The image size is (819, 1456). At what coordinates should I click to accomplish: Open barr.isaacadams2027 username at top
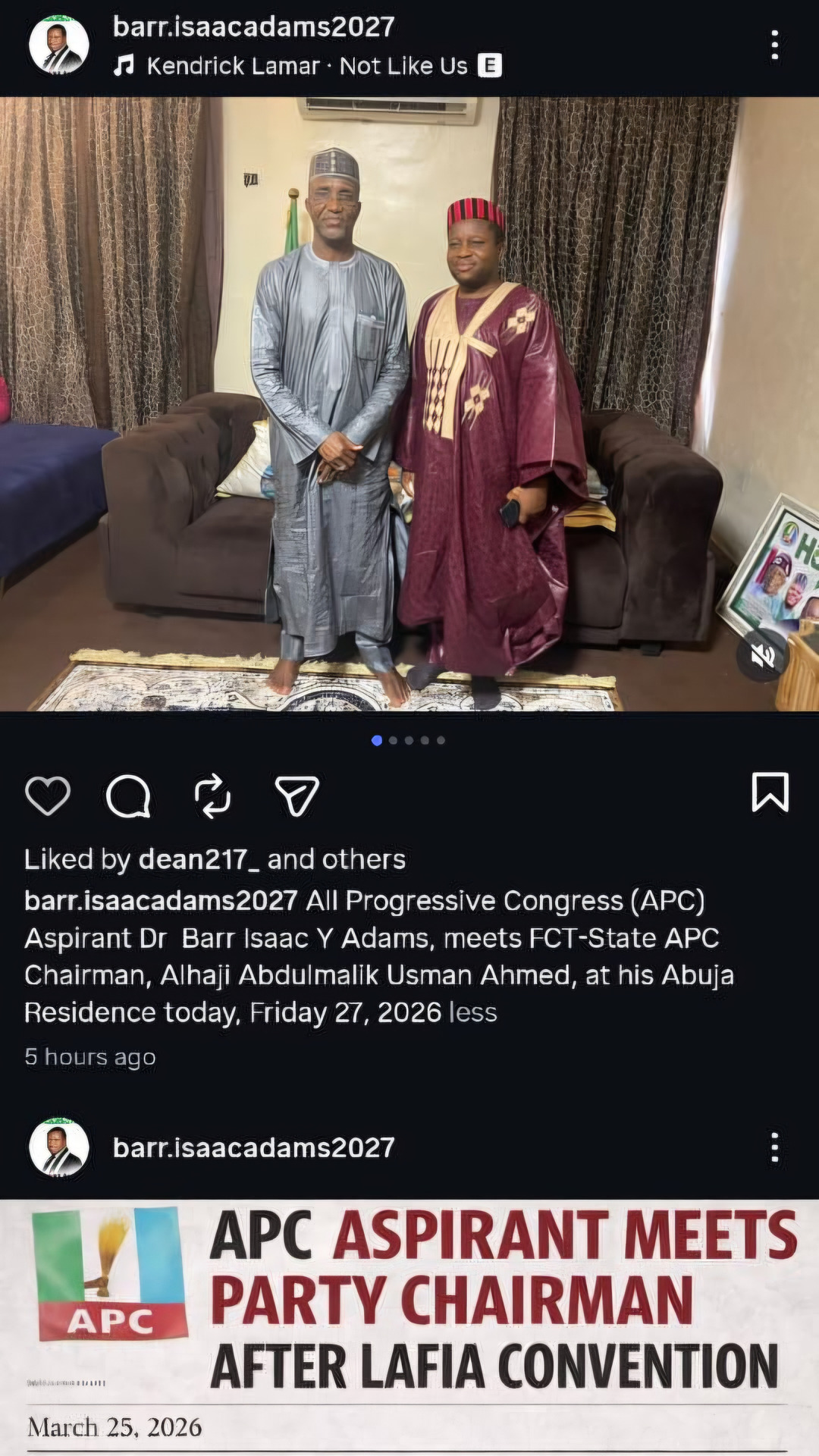tap(253, 27)
